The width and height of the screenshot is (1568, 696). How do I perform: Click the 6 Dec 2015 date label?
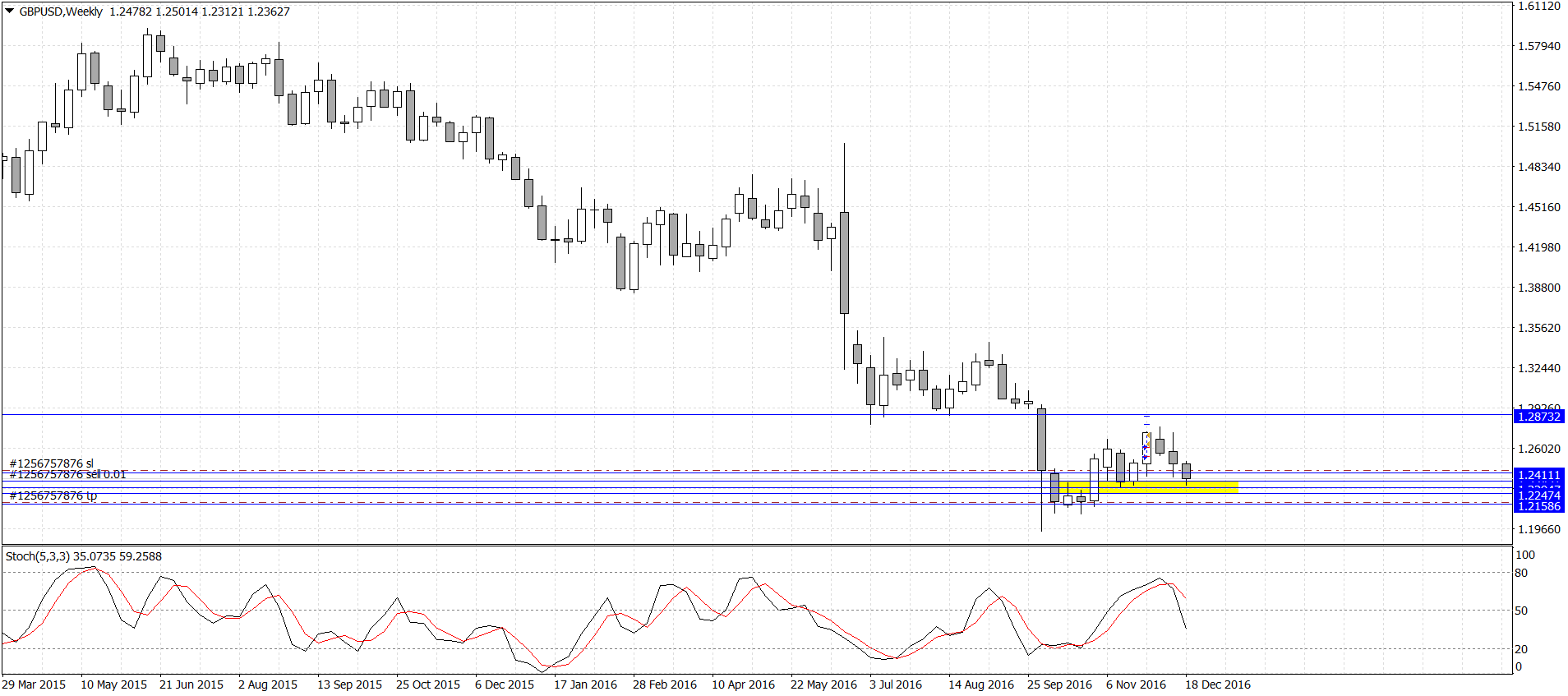coord(505,684)
